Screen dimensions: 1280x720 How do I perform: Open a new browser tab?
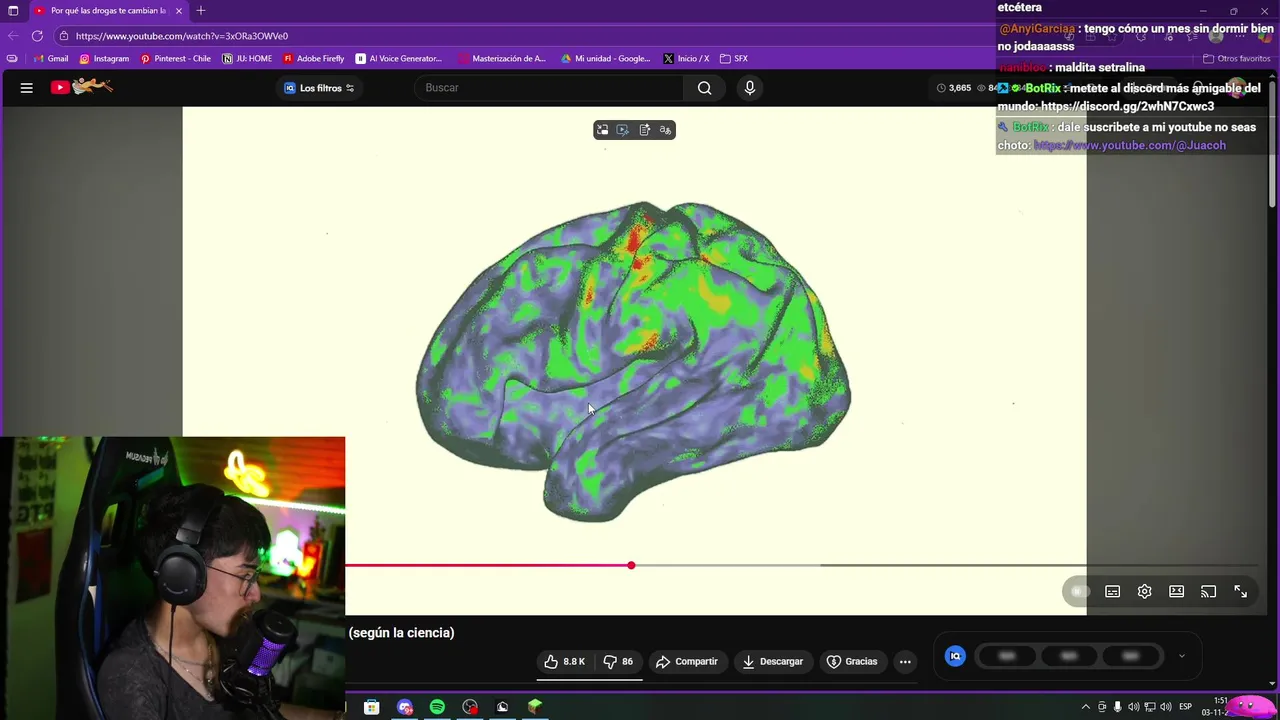(x=201, y=11)
